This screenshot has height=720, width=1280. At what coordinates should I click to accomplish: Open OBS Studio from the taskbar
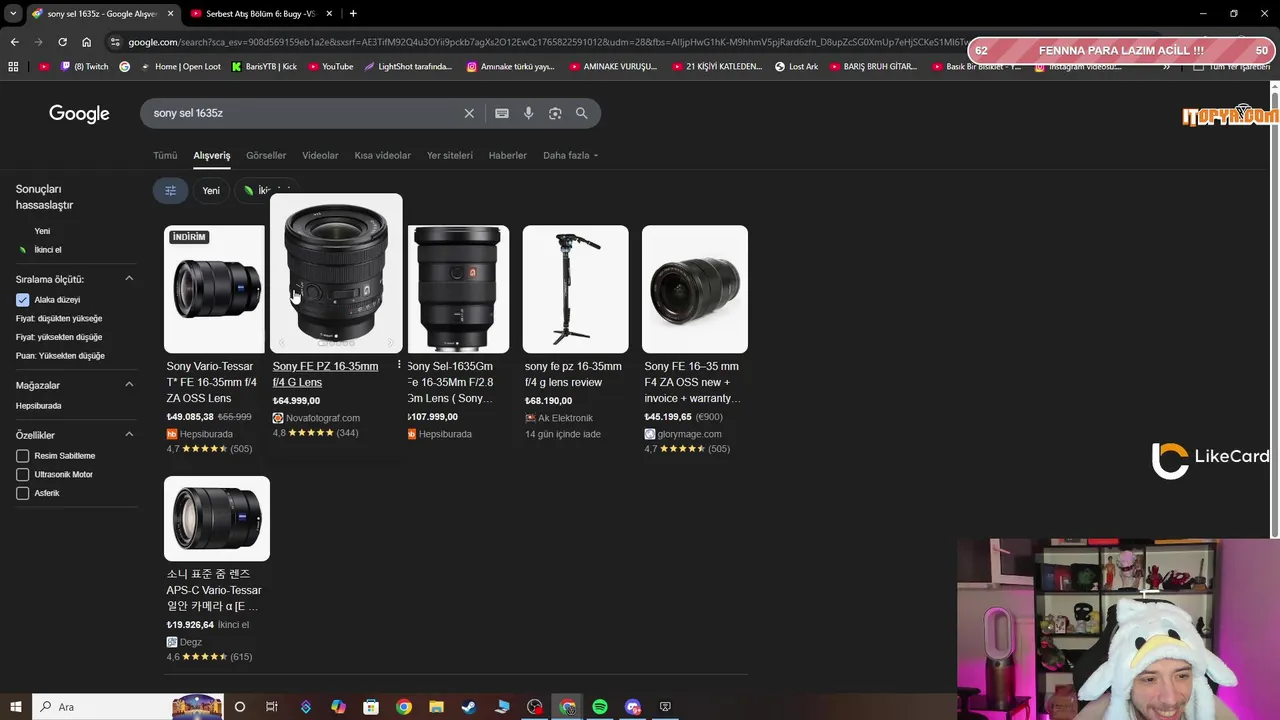535,707
